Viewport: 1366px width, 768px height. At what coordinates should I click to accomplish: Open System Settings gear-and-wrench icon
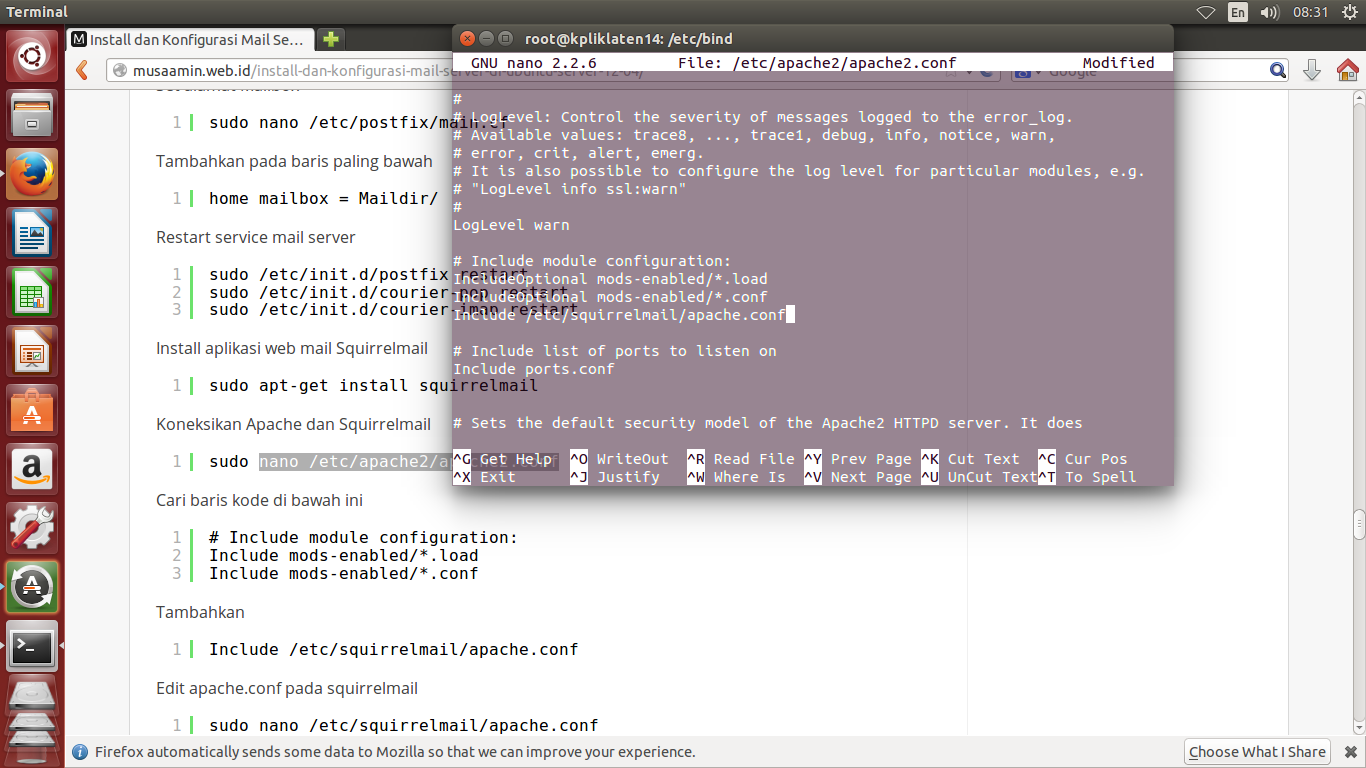(x=33, y=529)
